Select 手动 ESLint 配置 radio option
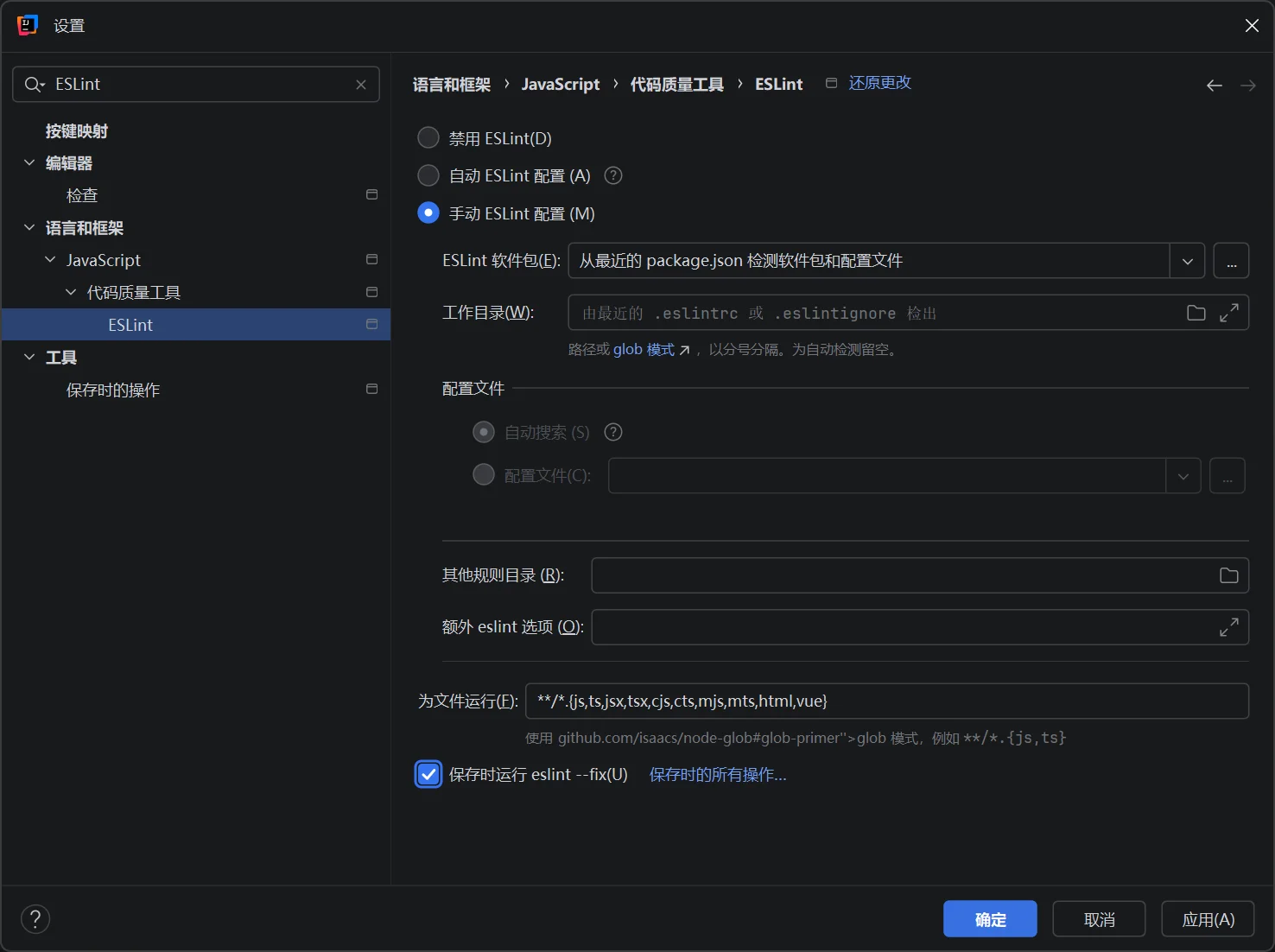 point(428,213)
